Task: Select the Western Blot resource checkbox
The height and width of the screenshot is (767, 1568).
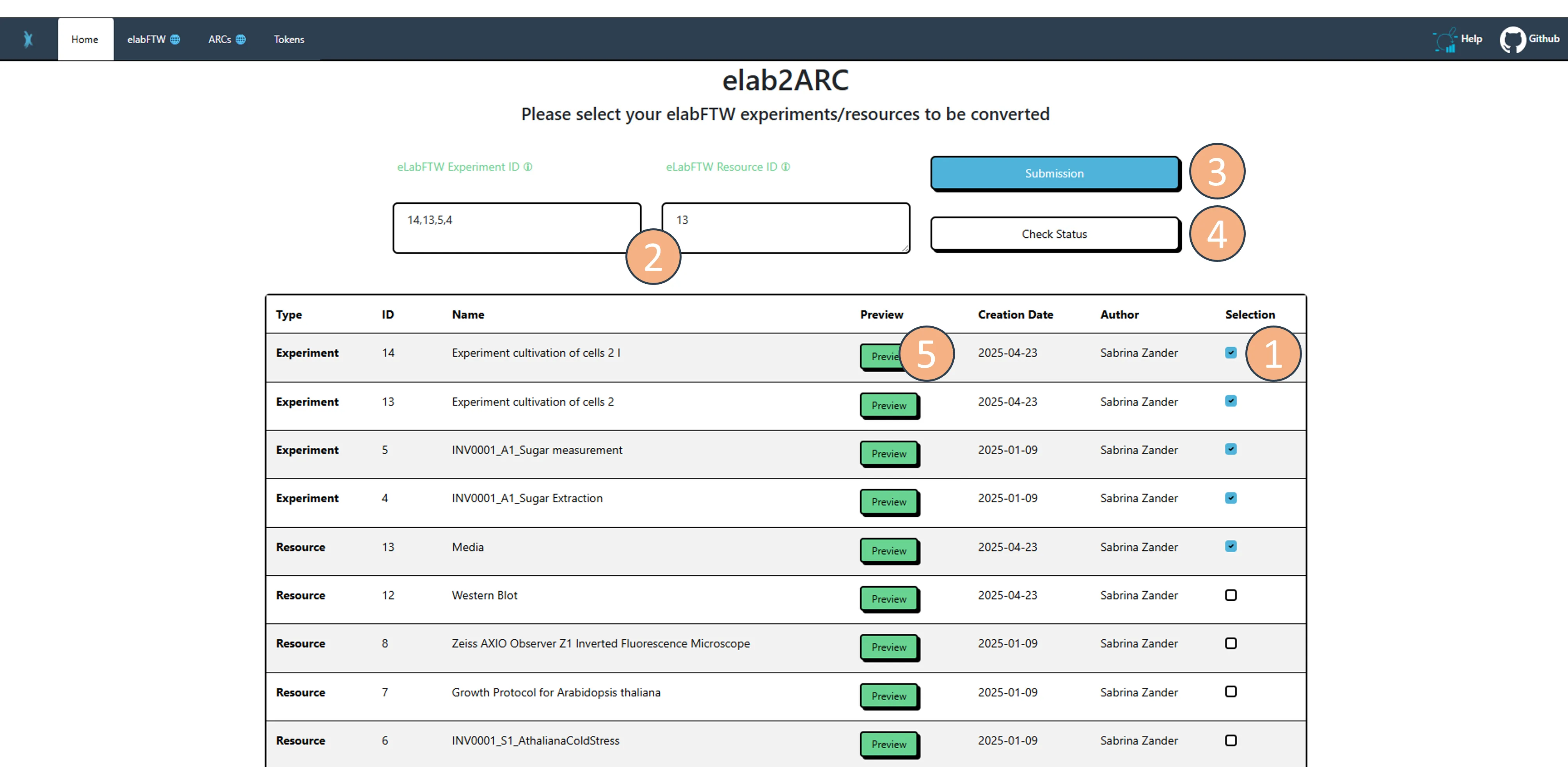Action: point(1230,595)
